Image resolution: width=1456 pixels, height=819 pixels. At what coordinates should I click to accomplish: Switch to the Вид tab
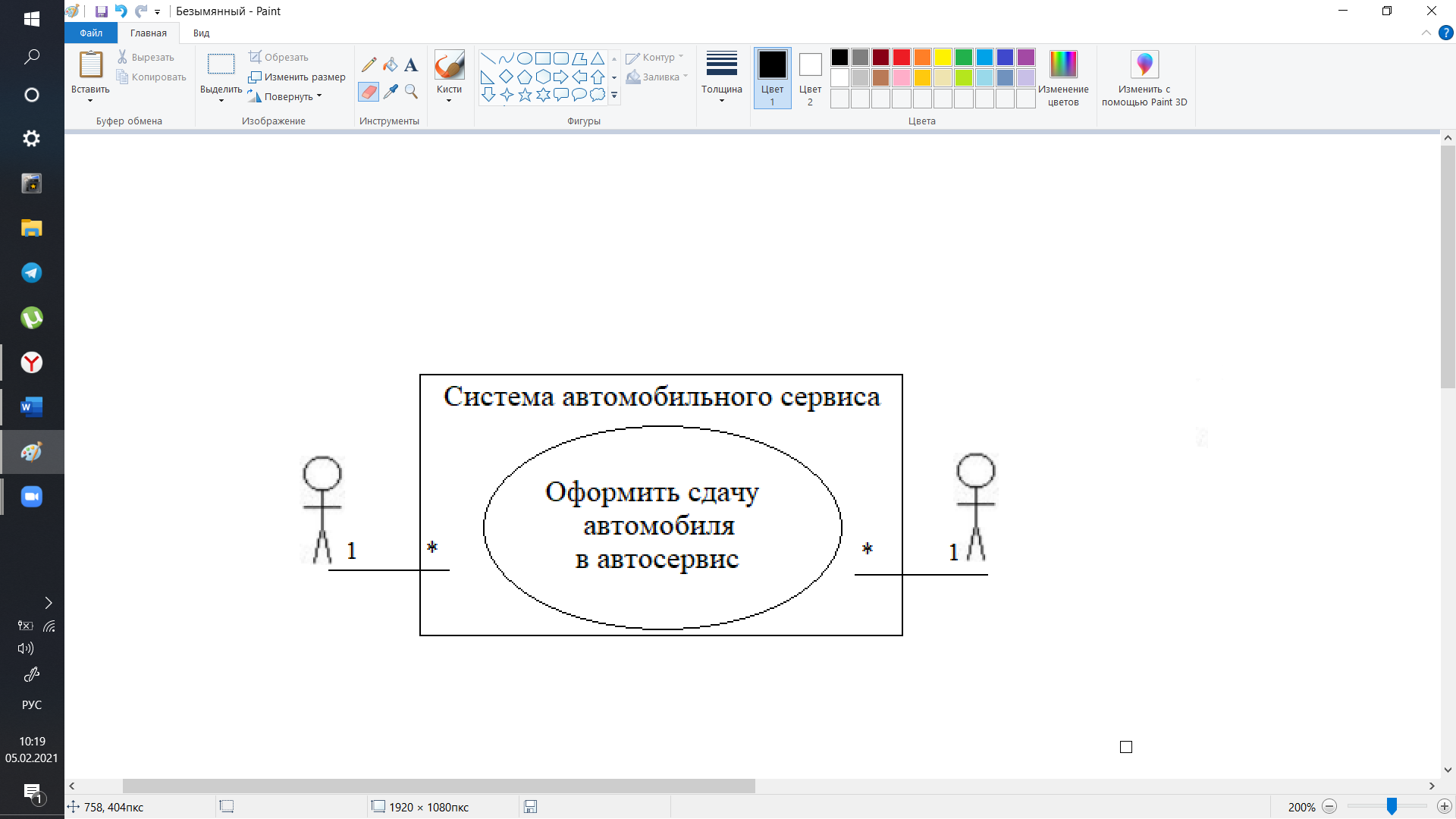(x=201, y=33)
